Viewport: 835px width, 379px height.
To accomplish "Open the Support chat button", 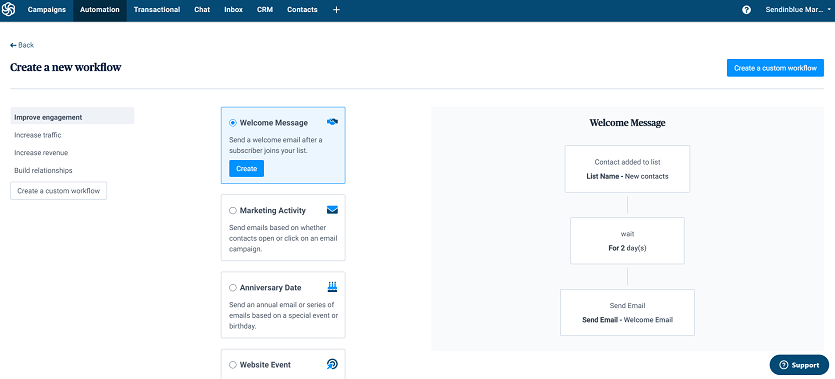I will click(799, 365).
